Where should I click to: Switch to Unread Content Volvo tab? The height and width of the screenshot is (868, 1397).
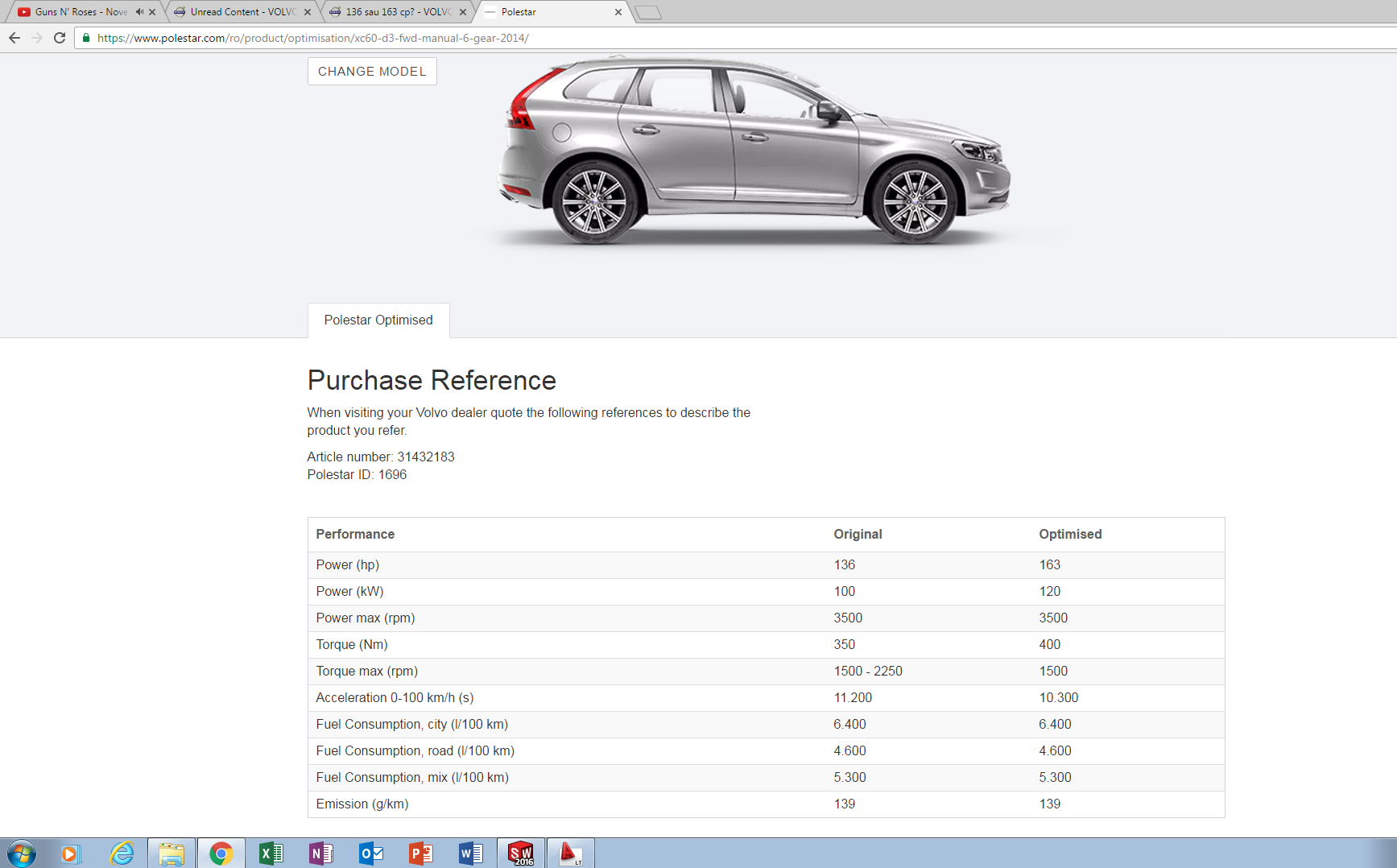(242, 12)
